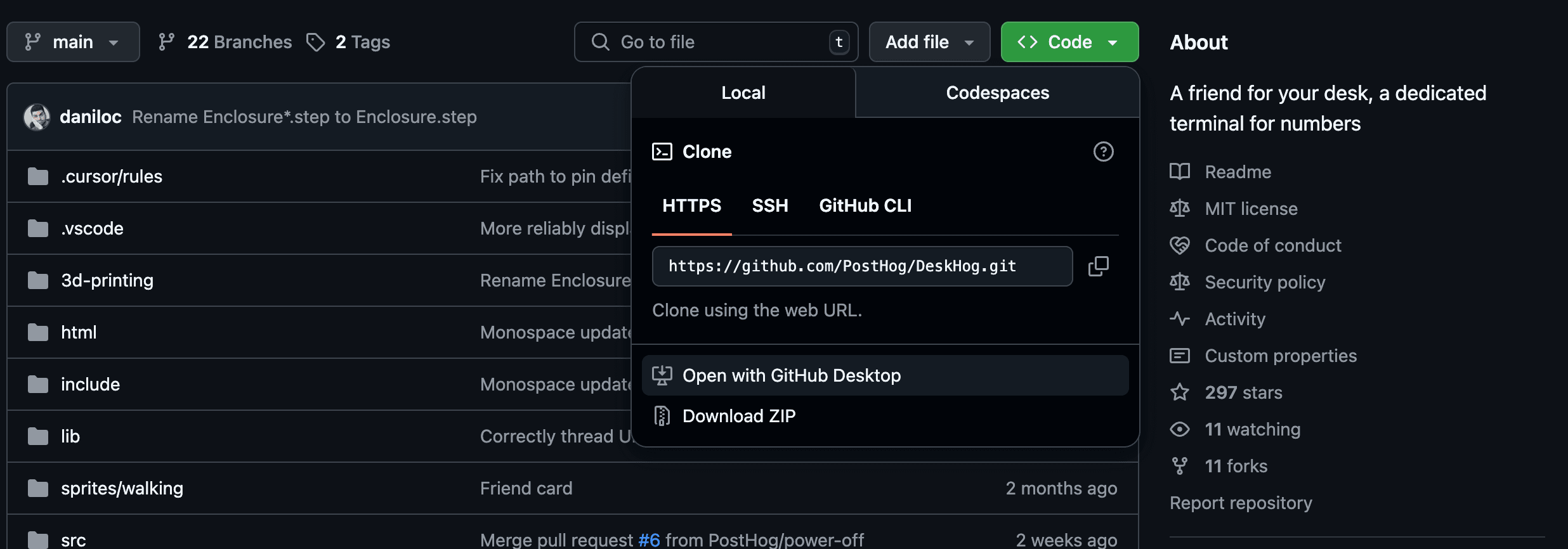Open the Rename Enclosure*.step commit message
Image resolution: width=1568 pixels, height=549 pixels.
pyautogui.click(x=304, y=117)
